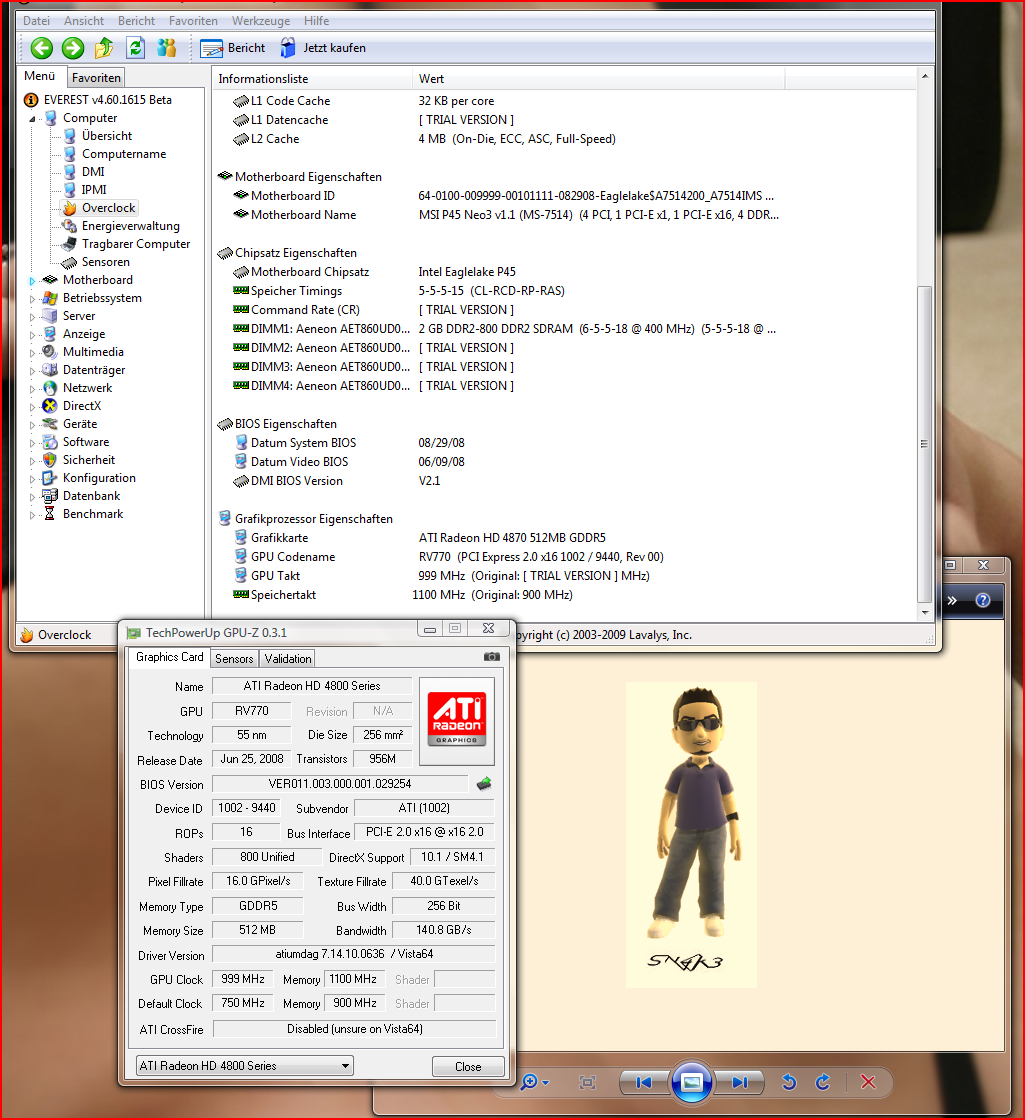Click the scrollbar down arrow in EVEREST
This screenshot has height=1120, width=1025.
pos(924,612)
